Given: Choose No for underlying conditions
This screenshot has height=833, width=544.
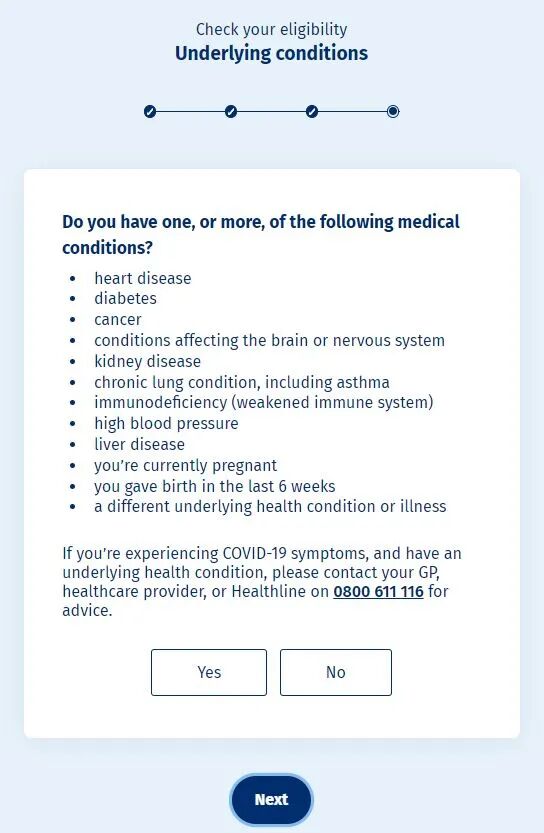Looking at the screenshot, I should (336, 672).
